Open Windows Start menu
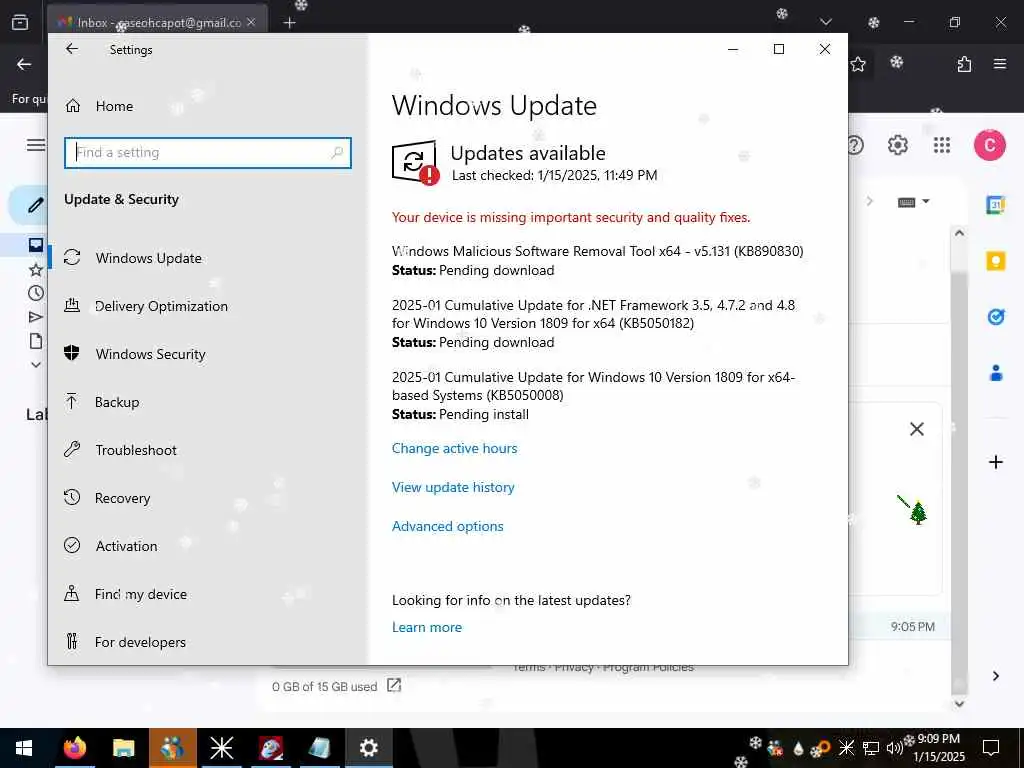This screenshot has height=768, width=1024. coord(24,748)
